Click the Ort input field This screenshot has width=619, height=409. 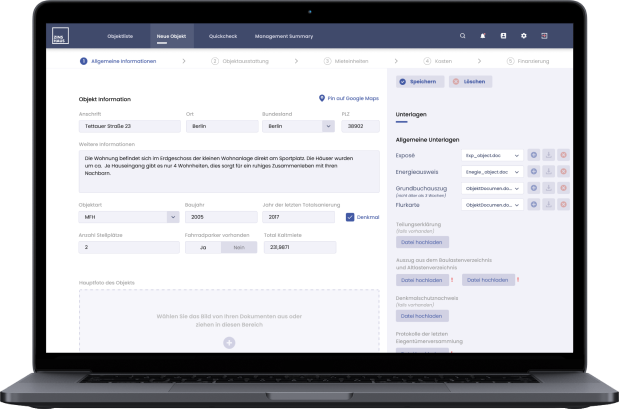point(222,126)
